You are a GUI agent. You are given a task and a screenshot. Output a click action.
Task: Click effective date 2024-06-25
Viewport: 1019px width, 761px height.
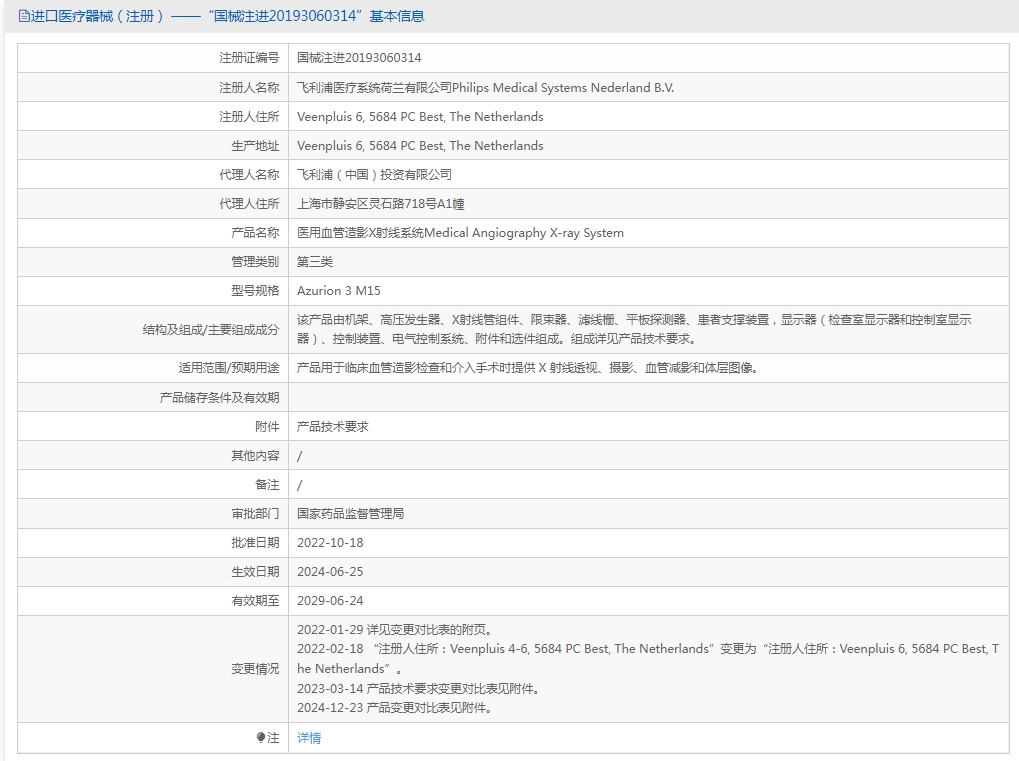click(330, 572)
